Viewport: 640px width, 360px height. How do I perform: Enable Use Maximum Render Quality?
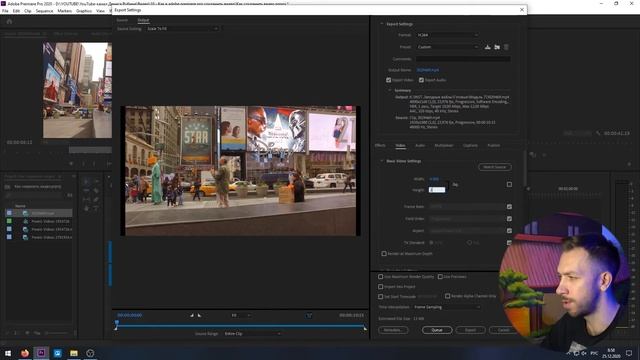pos(380,277)
